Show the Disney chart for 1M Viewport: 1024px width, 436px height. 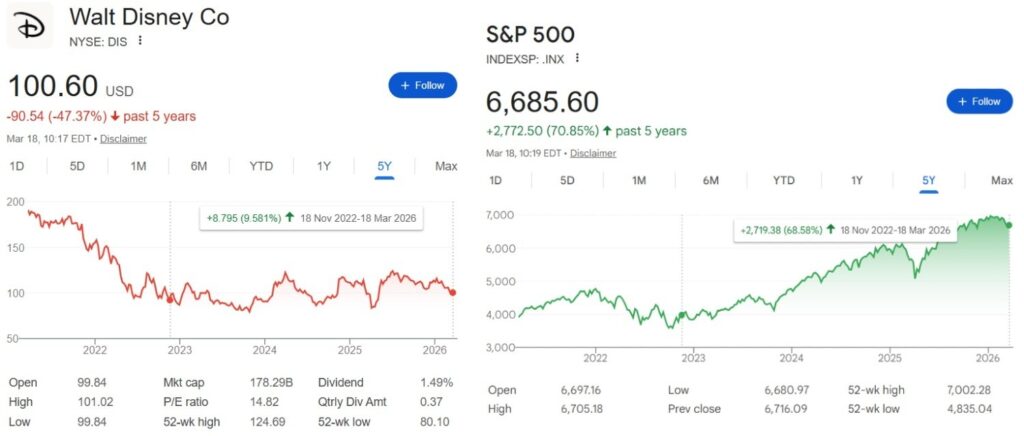click(139, 166)
